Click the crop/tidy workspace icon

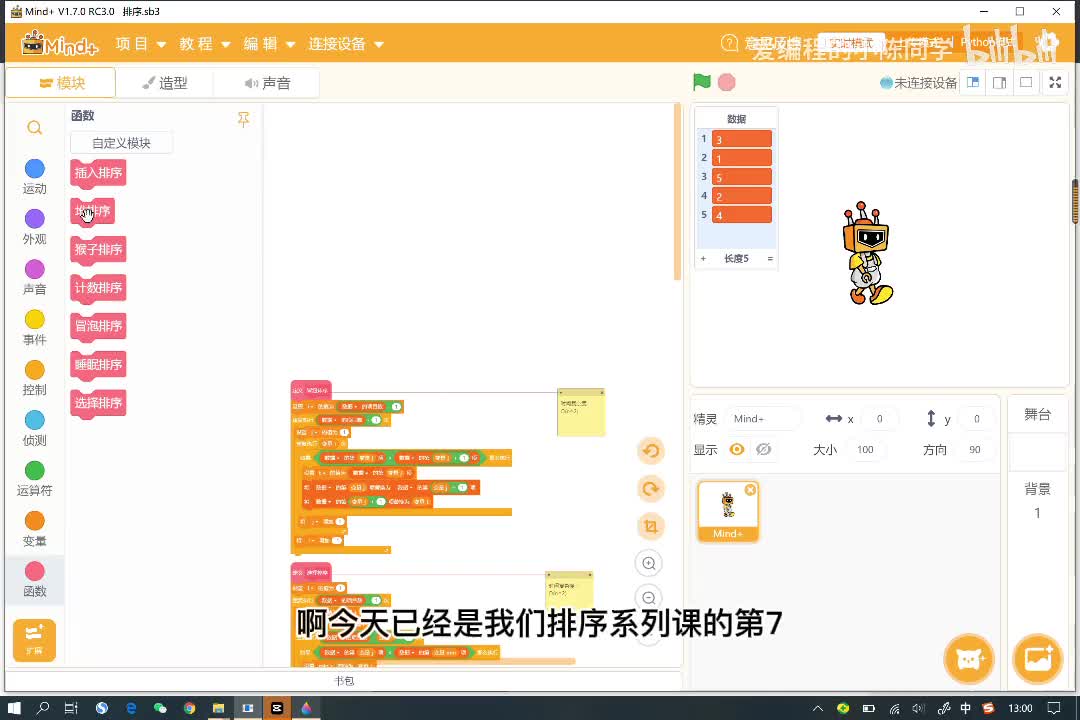pos(650,527)
